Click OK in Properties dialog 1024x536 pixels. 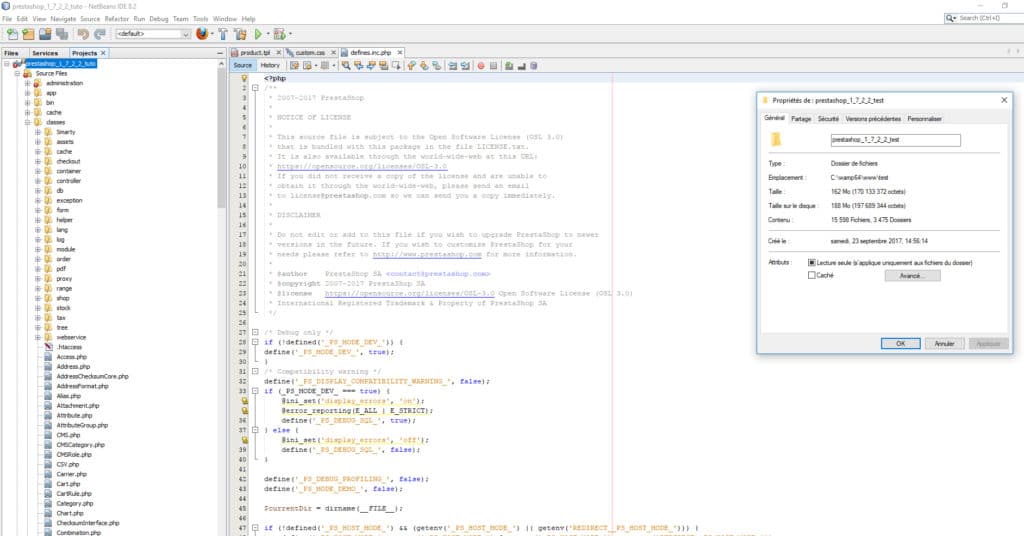[x=901, y=343]
